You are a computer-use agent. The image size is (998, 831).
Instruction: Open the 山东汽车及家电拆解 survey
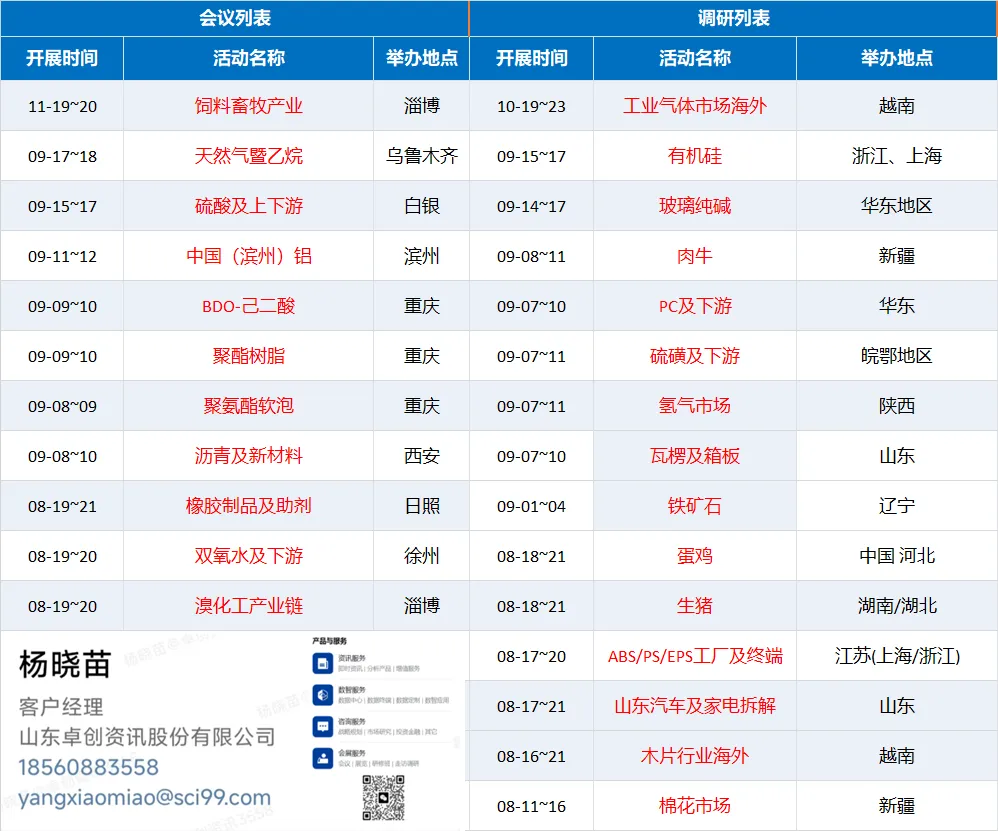point(695,706)
